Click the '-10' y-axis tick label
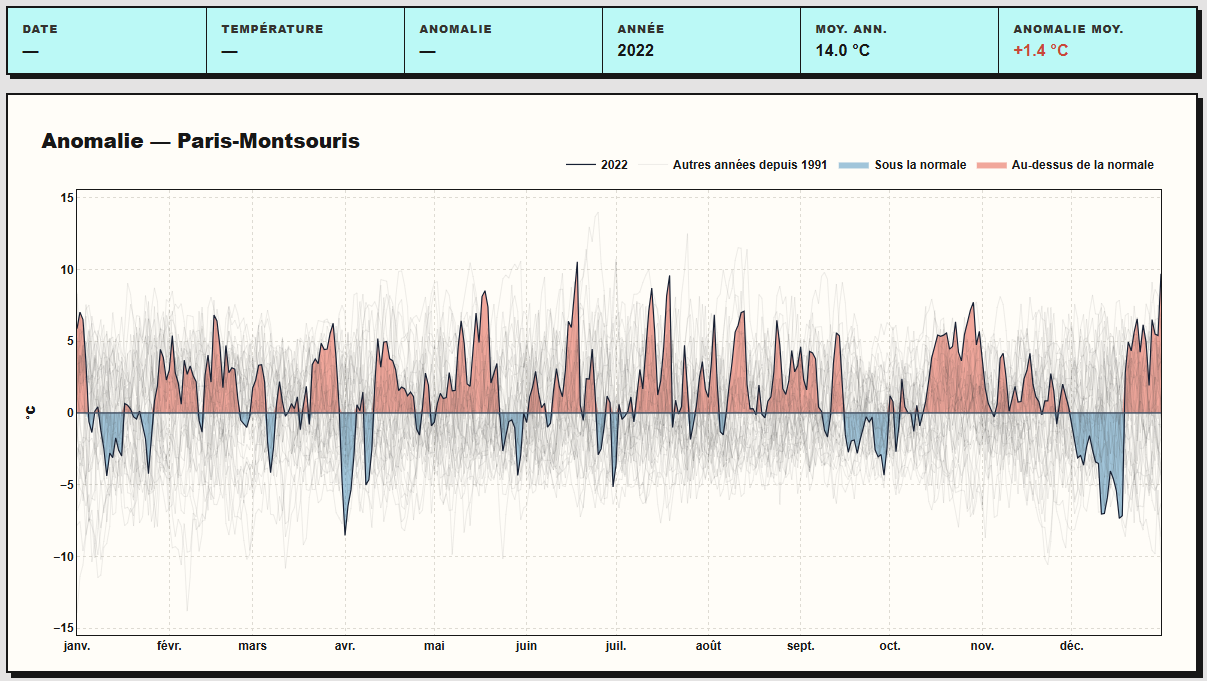The height and width of the screenshot is (681, 1207). pyautogui.click(x=64, y=557)
